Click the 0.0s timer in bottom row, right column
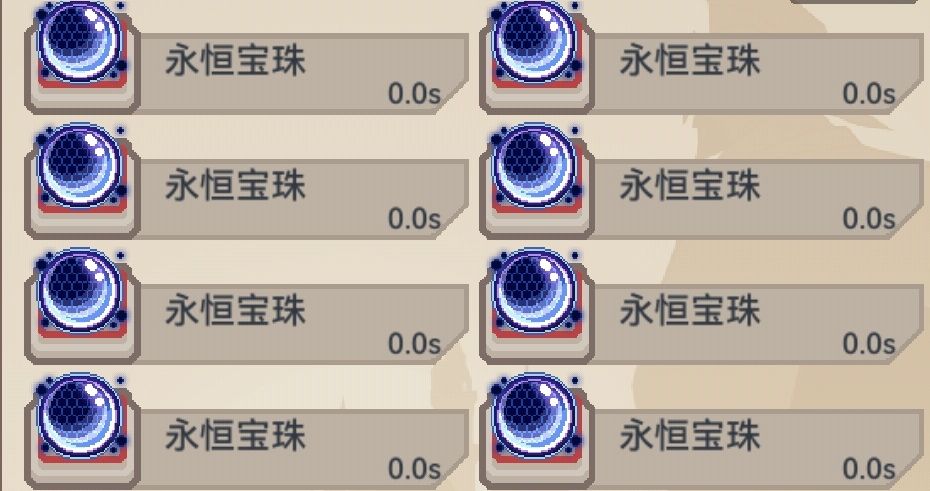This screenshot has height=491, width=930. (869, 469)
